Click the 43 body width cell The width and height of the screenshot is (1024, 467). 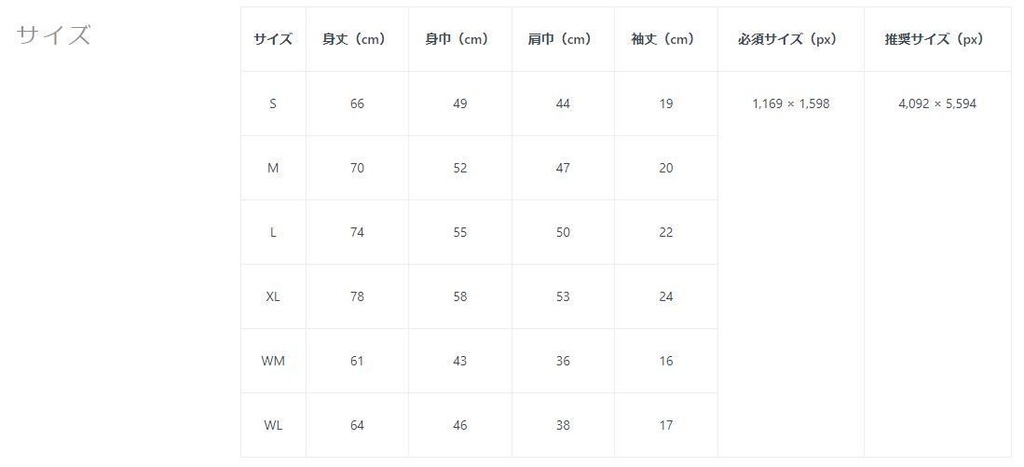(460, 361)
